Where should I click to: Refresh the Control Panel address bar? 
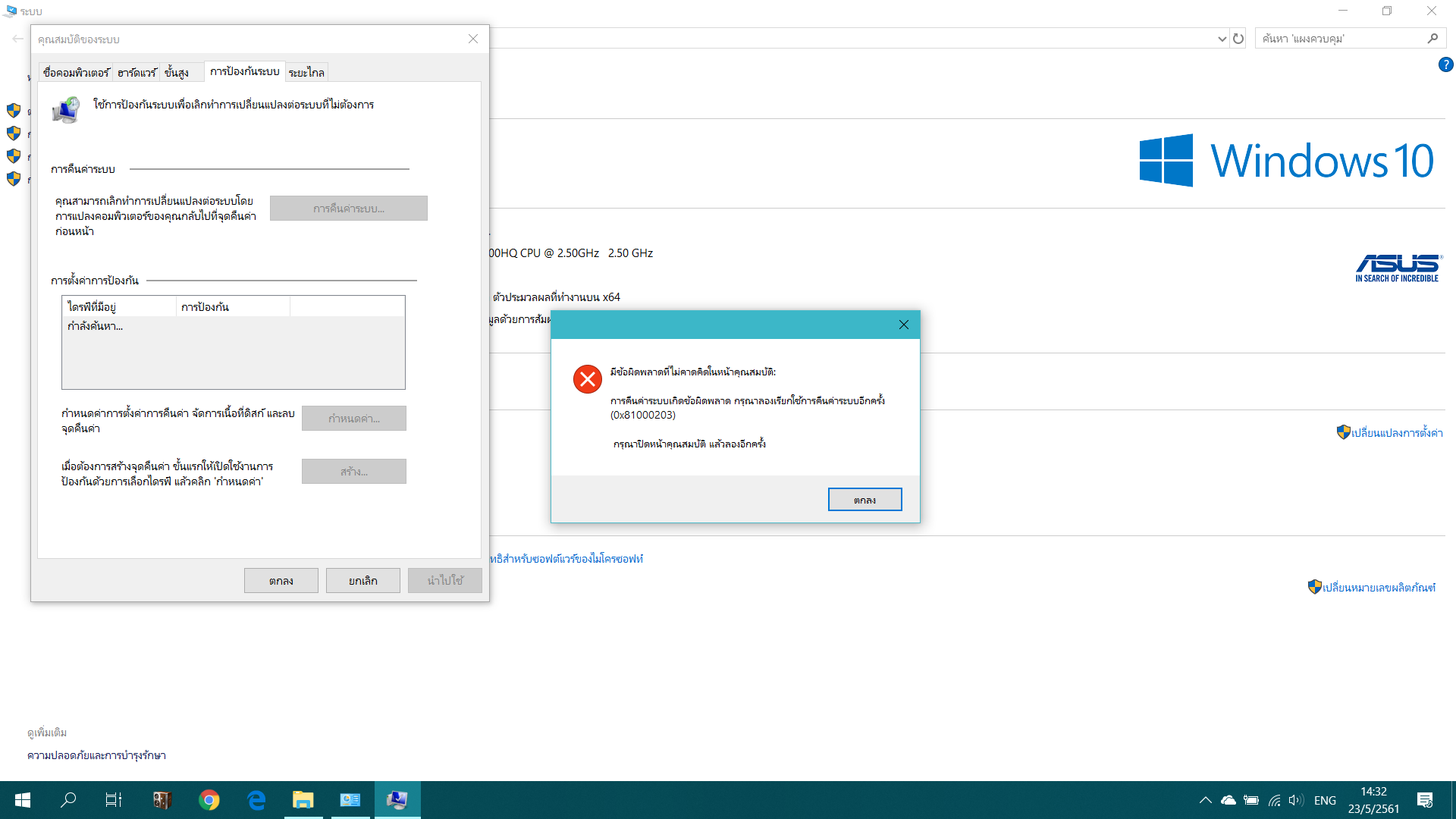point(1238,39)
